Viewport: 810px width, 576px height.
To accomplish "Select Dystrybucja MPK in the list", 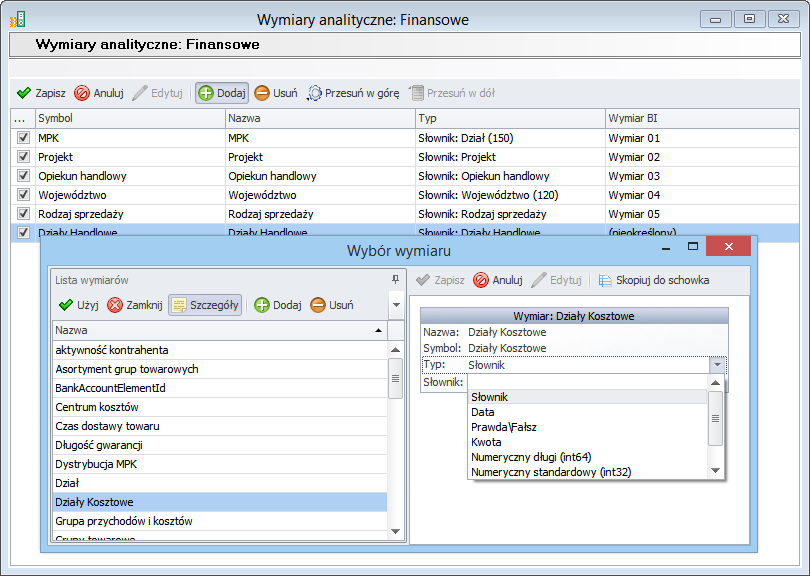I will pos(220,464).
